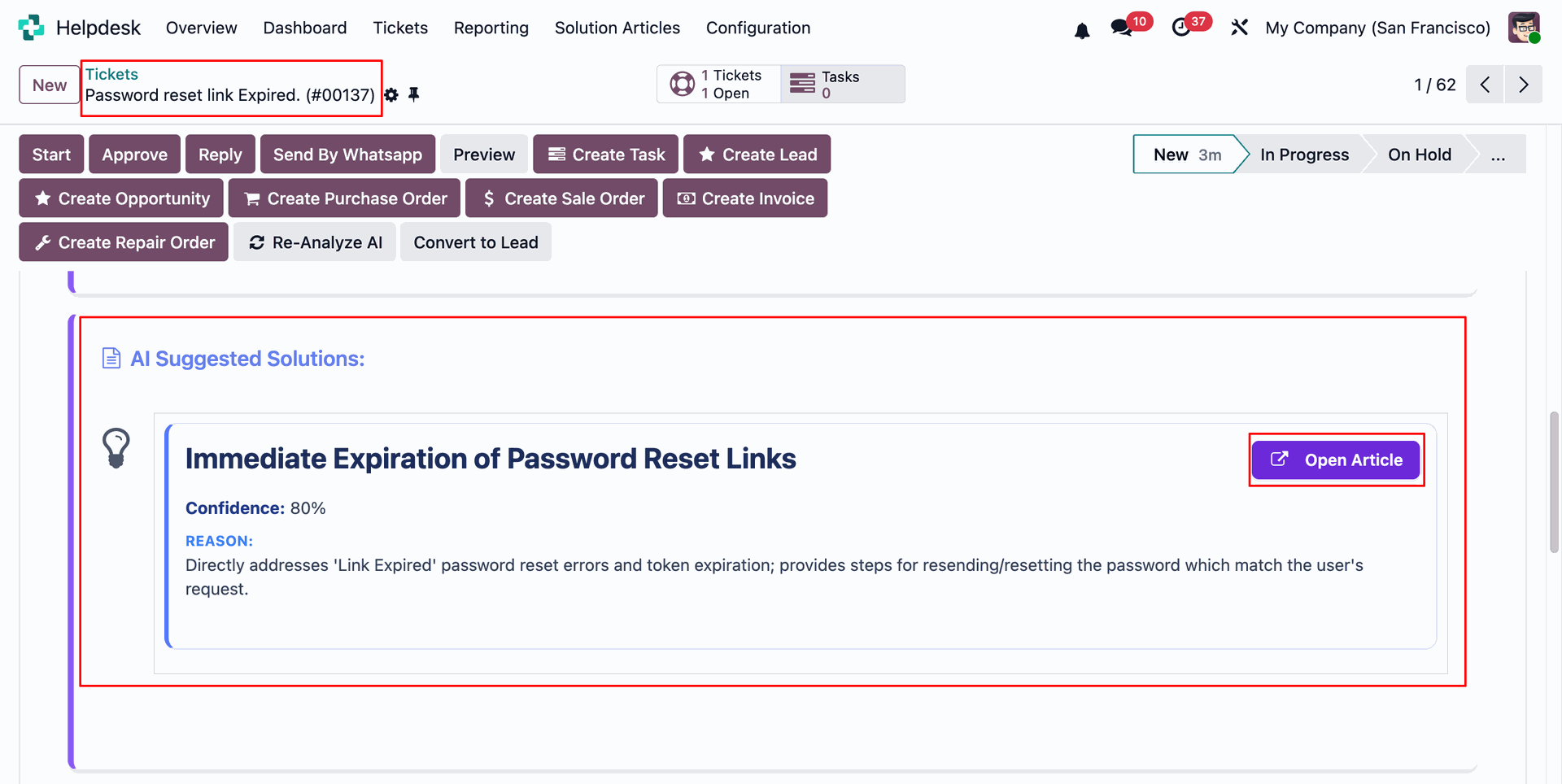The height and width of the screenshot is (784, 1562).
Task: Click the debug tools wrench icon
Action: coord(1239,28)
